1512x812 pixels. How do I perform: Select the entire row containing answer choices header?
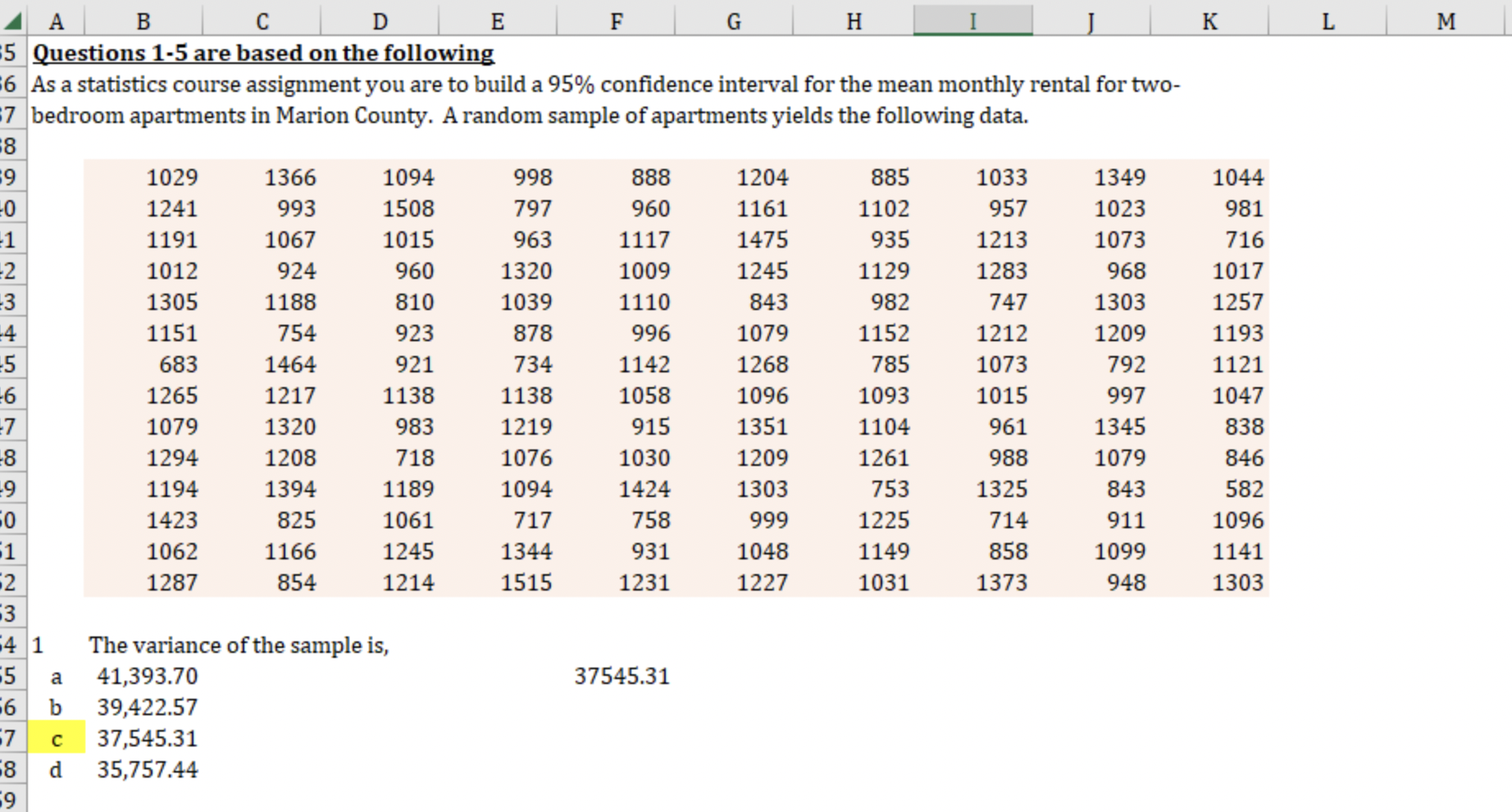(x=12, y=645)
